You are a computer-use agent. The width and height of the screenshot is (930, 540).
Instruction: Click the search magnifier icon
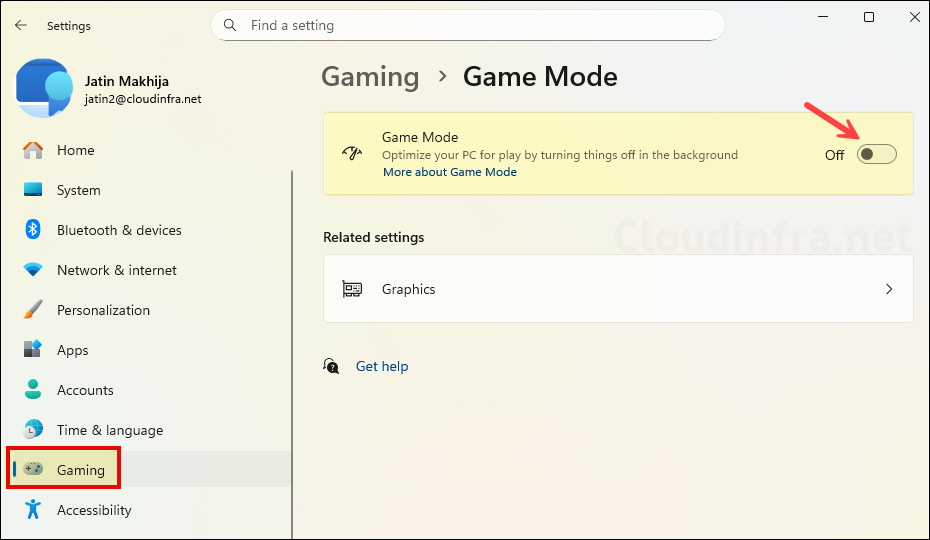(x=230, y=25)
